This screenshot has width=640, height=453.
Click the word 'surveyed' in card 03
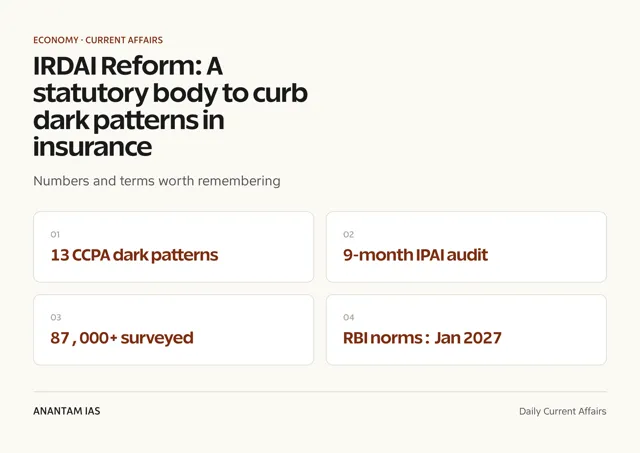click(x=157, y=338)
